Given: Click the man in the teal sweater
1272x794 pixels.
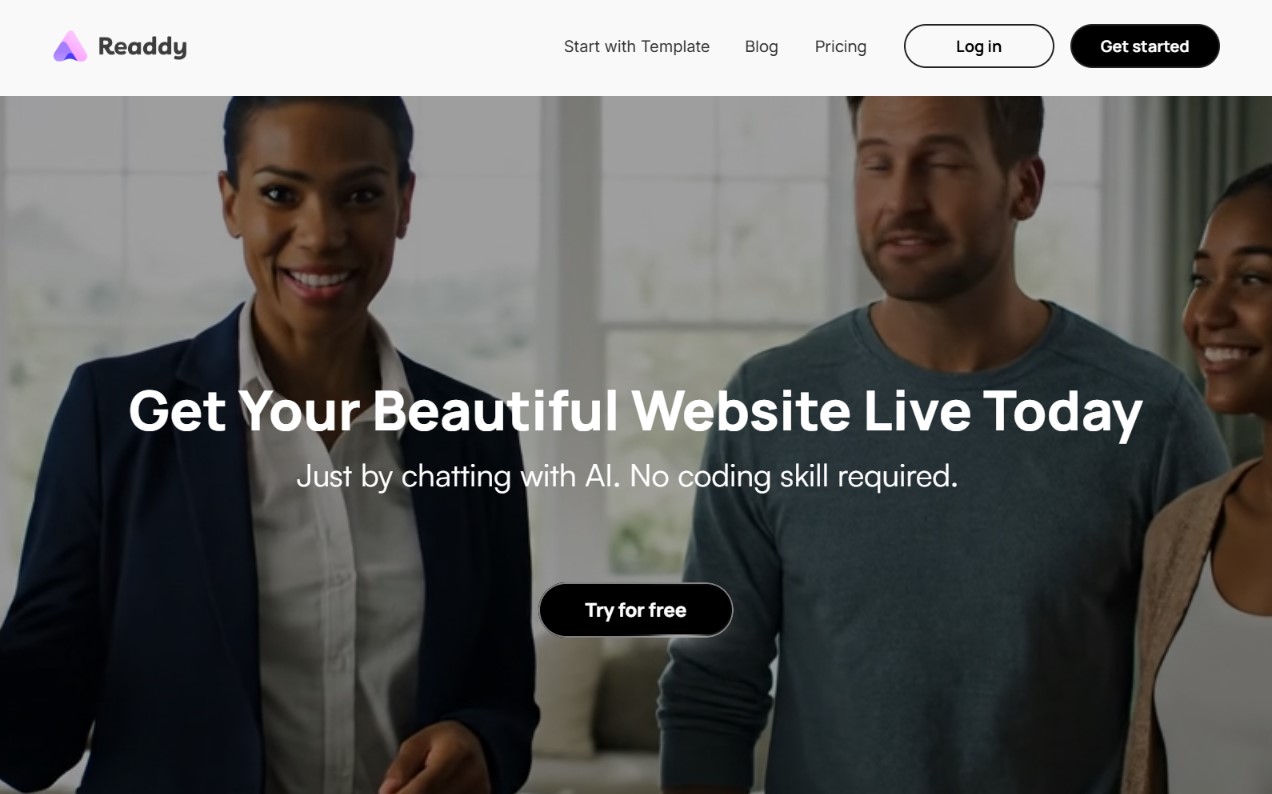Looking at the screenshot, I should click(930, 450).
